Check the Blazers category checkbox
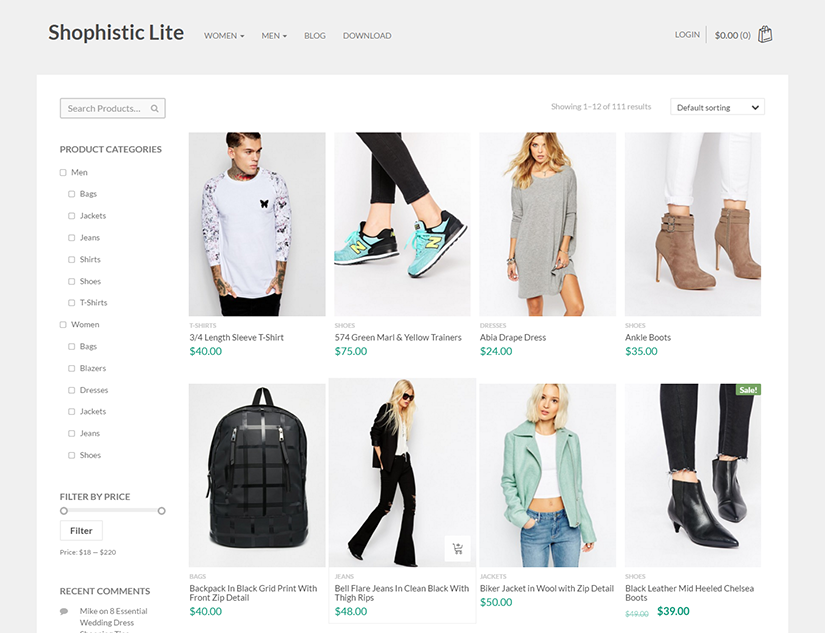This screenshot has height=633, width=825. (72, 368)
